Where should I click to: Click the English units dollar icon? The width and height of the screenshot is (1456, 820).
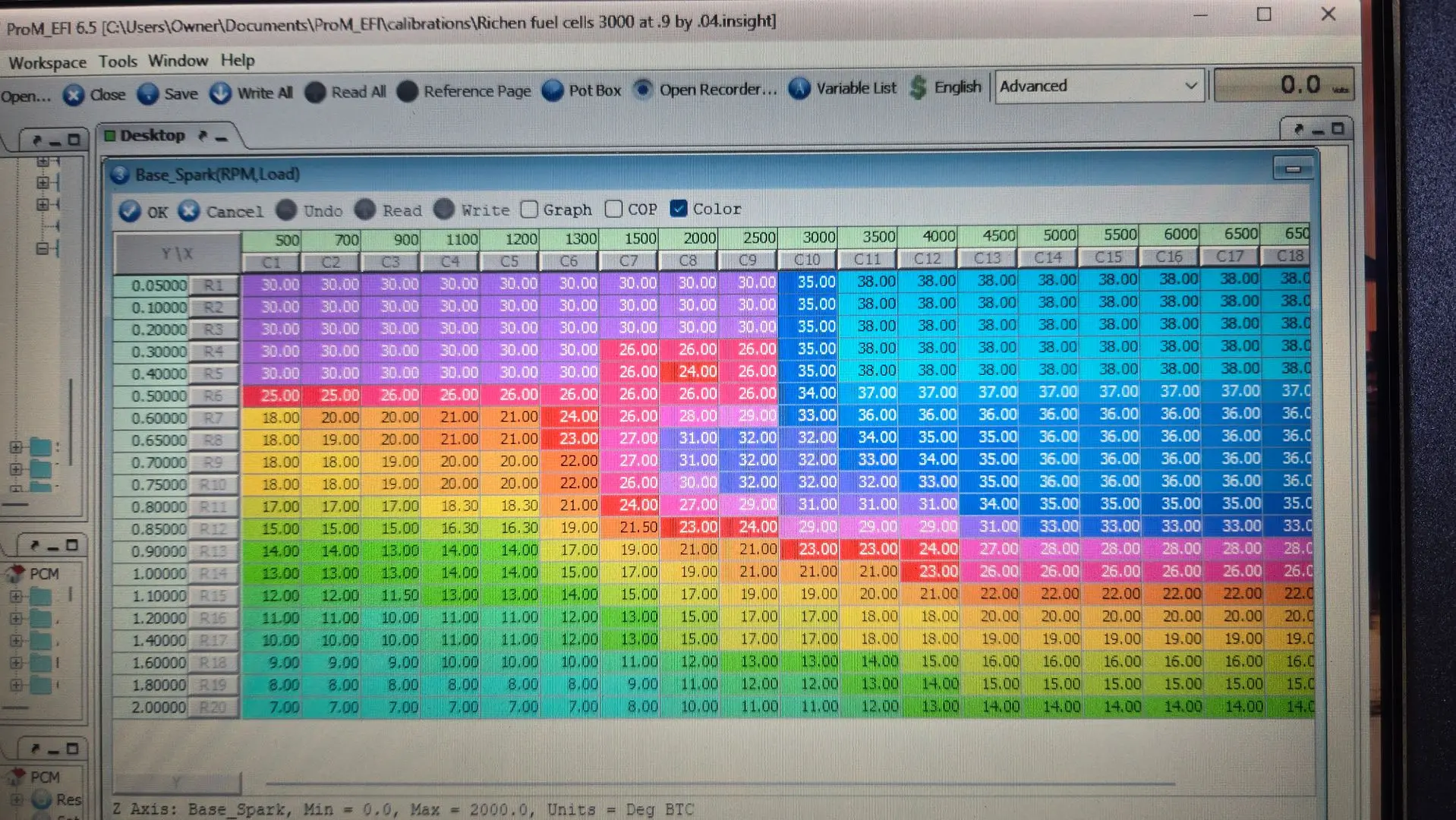point(919,87)
